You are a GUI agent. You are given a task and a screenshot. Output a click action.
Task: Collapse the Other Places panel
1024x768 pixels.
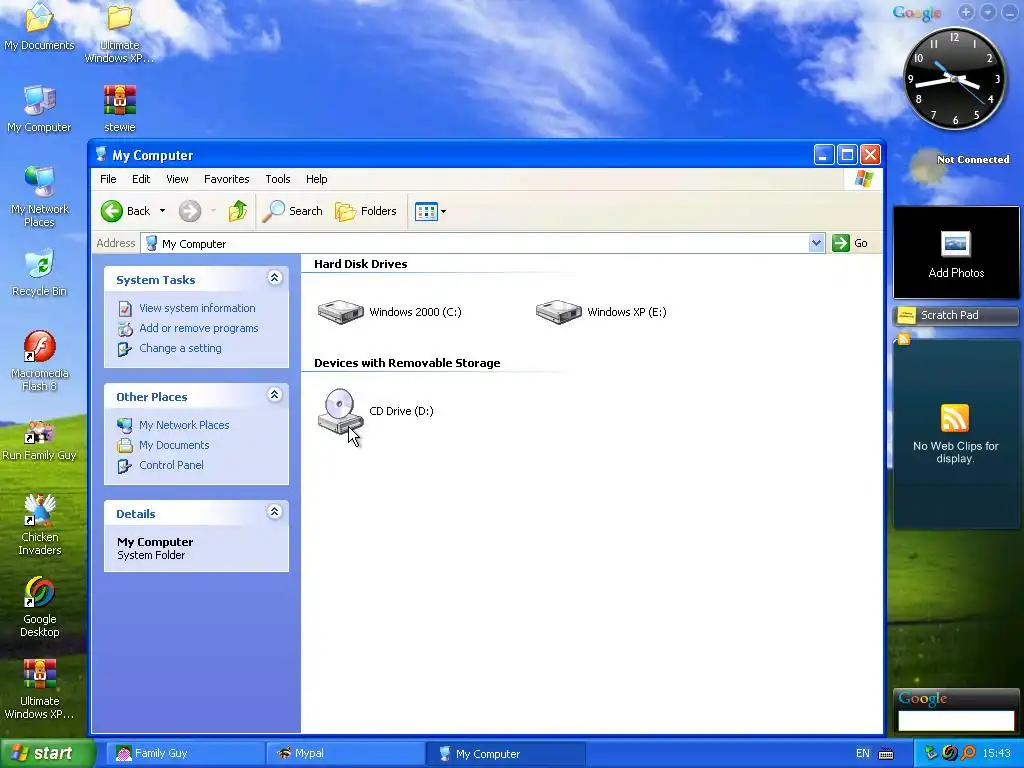(x=274, y=395)
